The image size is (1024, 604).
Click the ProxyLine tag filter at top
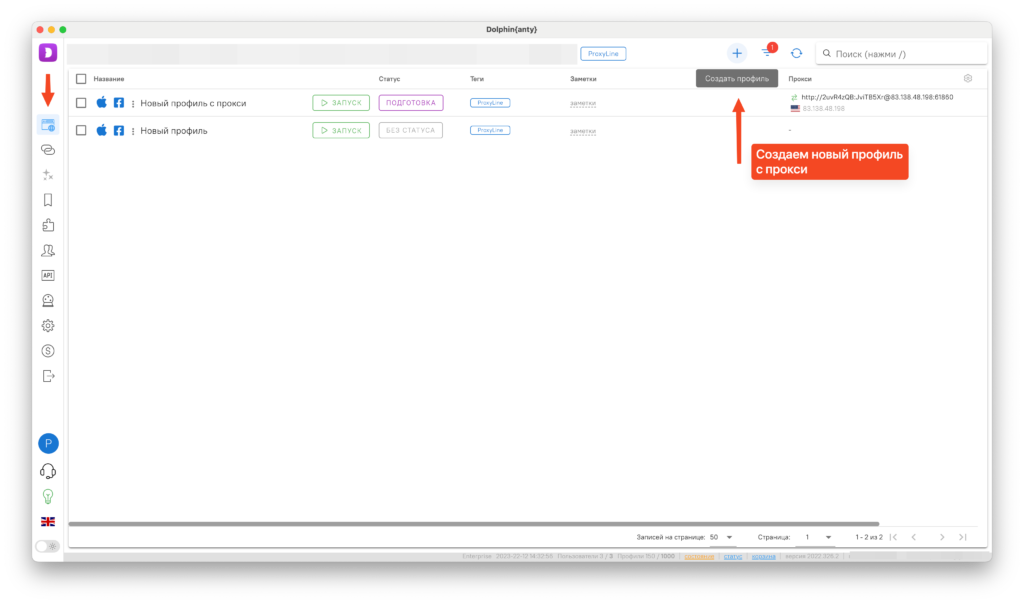click(603, 53)
